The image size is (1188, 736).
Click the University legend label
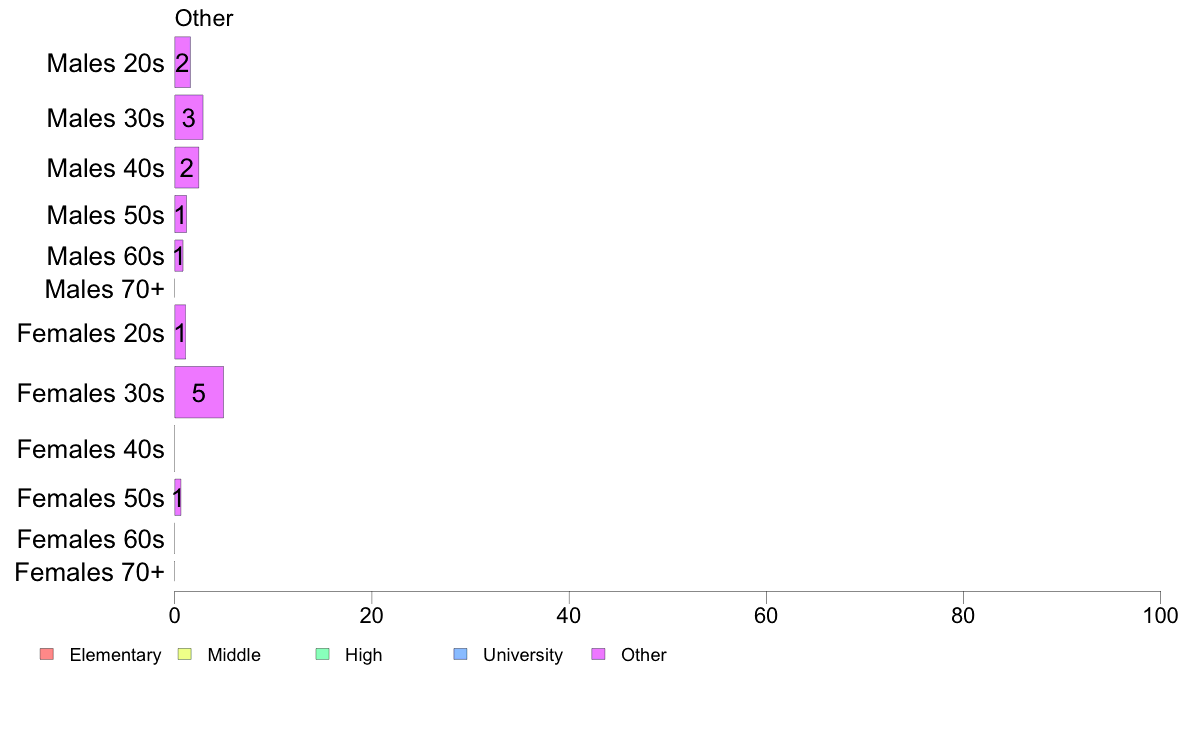(523, 655)
